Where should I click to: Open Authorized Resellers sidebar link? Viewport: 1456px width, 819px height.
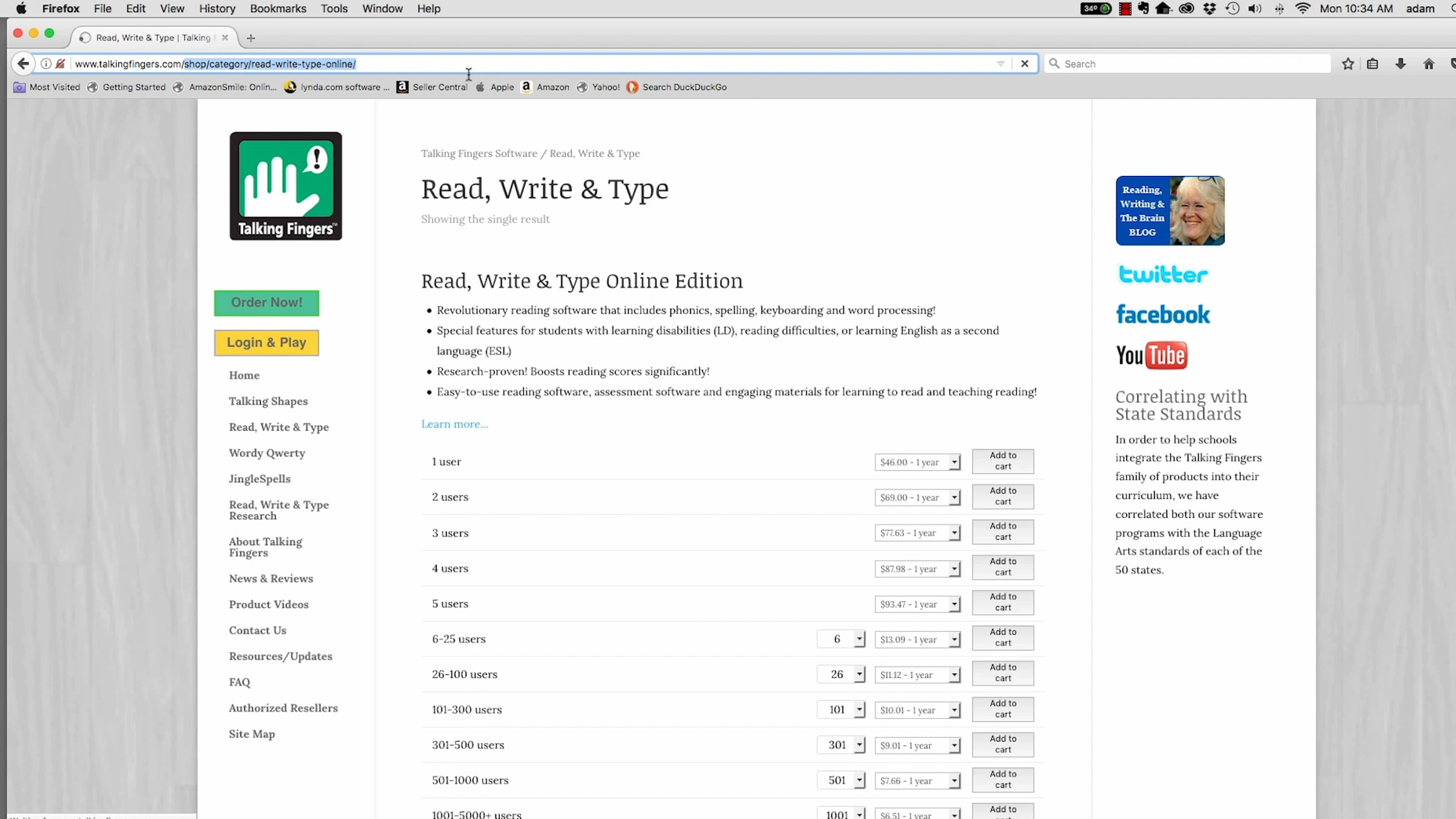[x=283, y=708]
